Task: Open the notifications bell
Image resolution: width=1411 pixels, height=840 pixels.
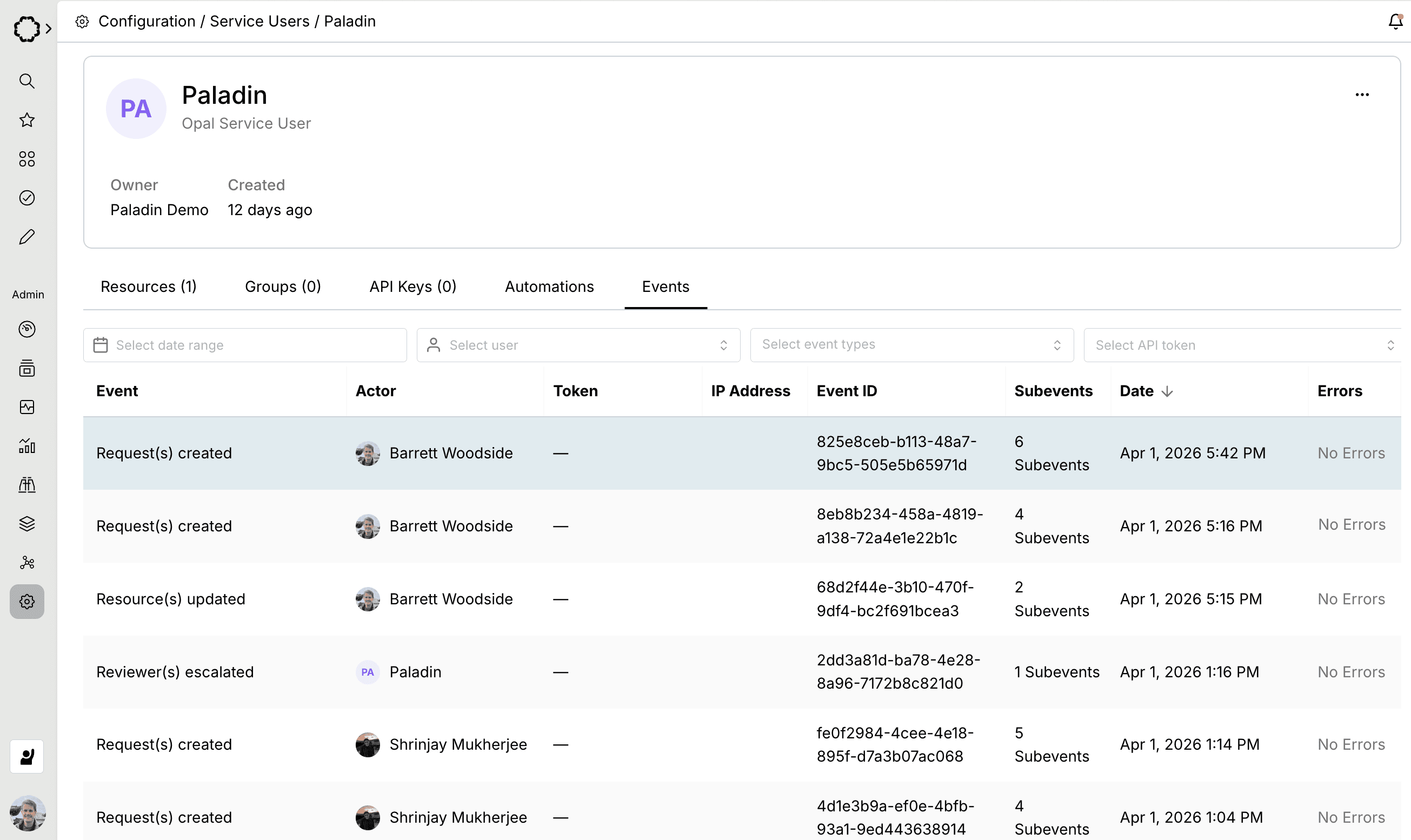Action: (x=1395, y=22)
